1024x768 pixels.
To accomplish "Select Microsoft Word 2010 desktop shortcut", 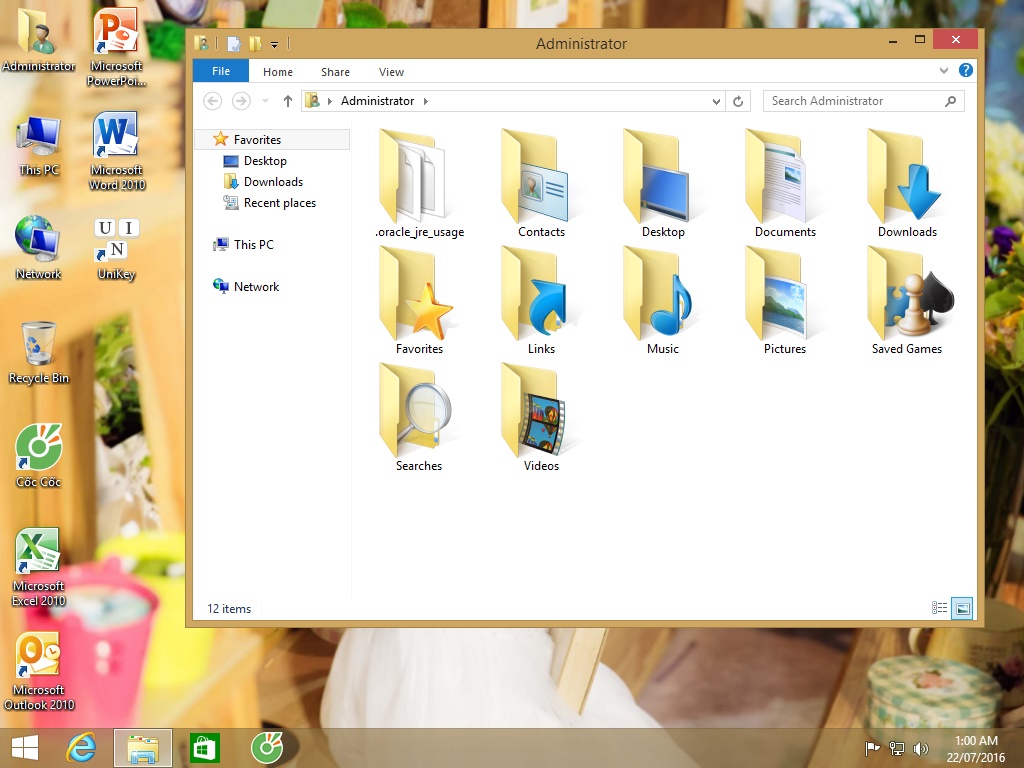I will pyautogui.click(x=116, y=151).
